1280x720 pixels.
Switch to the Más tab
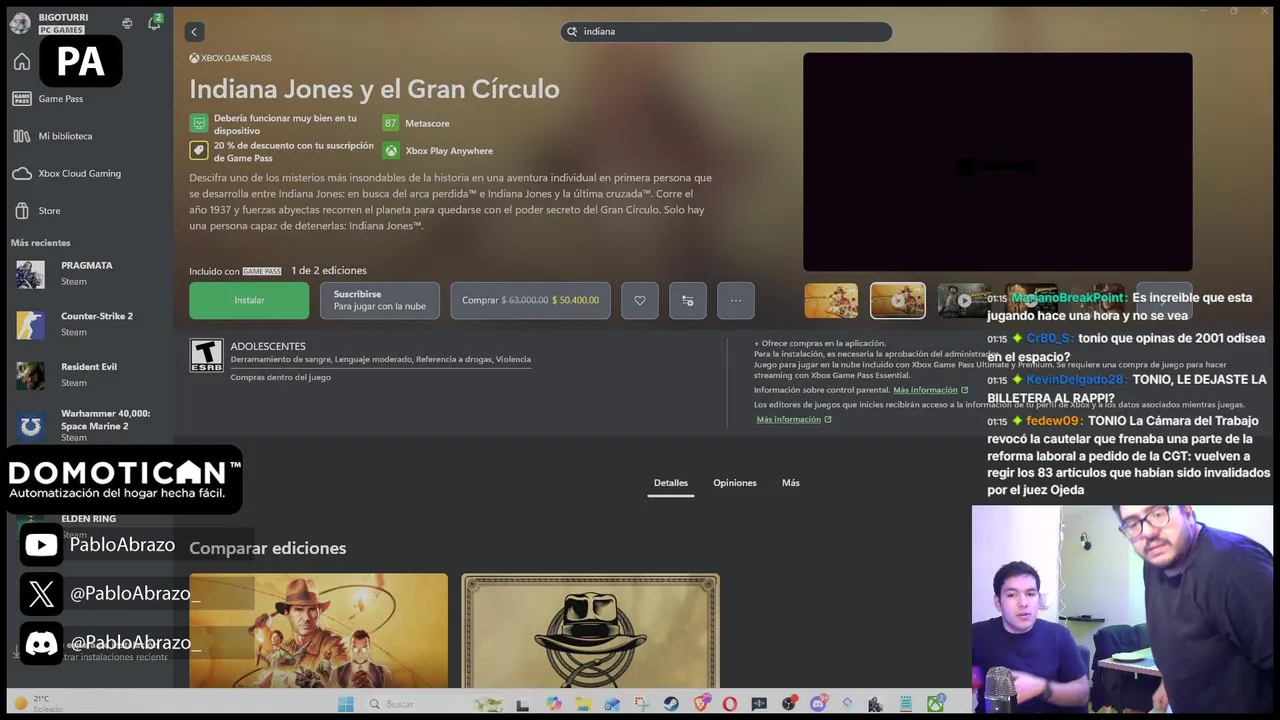pos(791,483)
